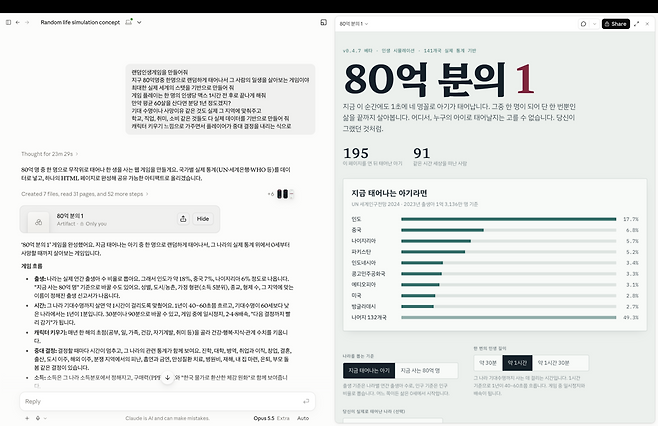The image size is (658, 426).
Task: Click the Share button
Action: point(616,24)
